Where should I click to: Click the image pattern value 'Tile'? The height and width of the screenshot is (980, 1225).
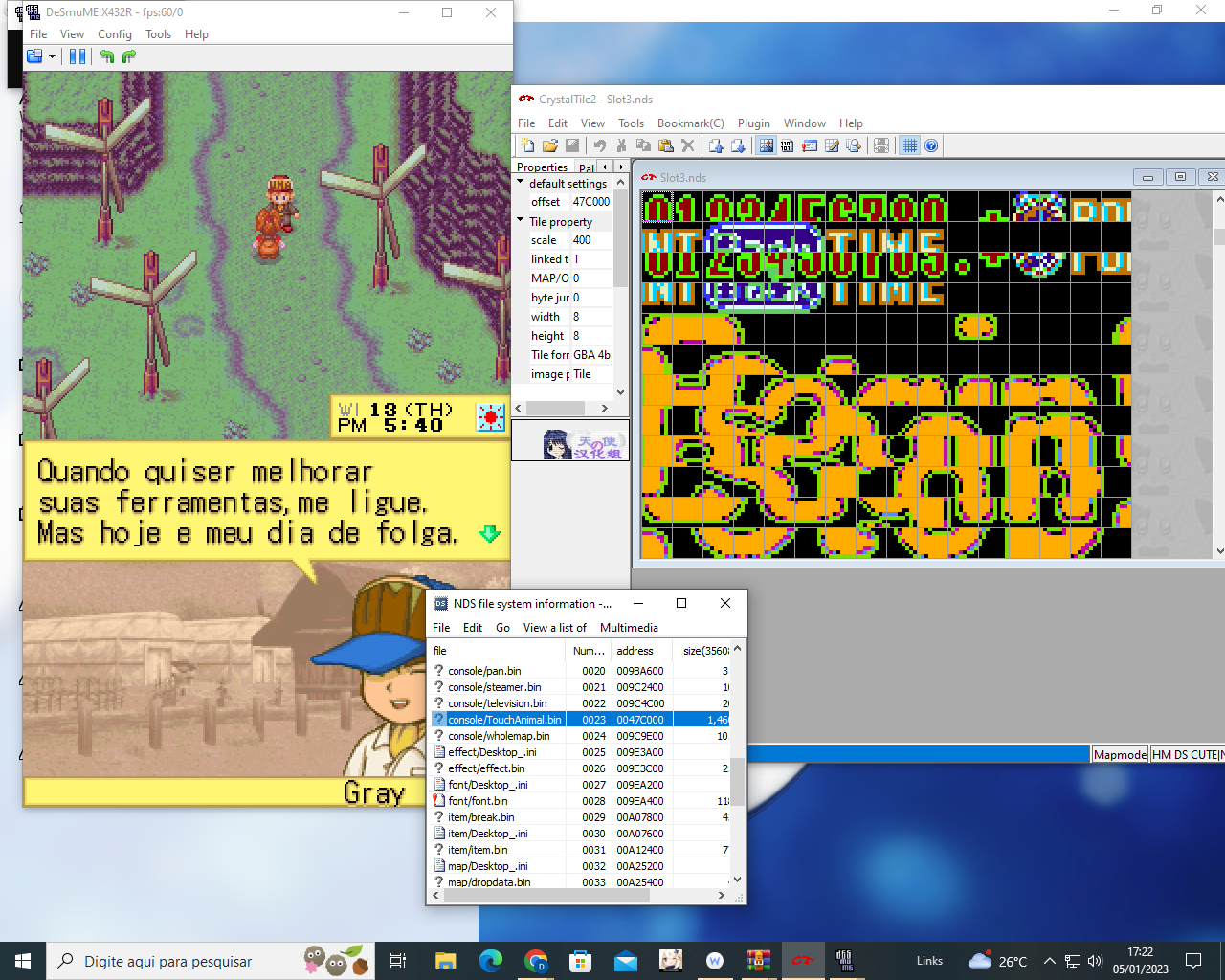pos(591,374)
